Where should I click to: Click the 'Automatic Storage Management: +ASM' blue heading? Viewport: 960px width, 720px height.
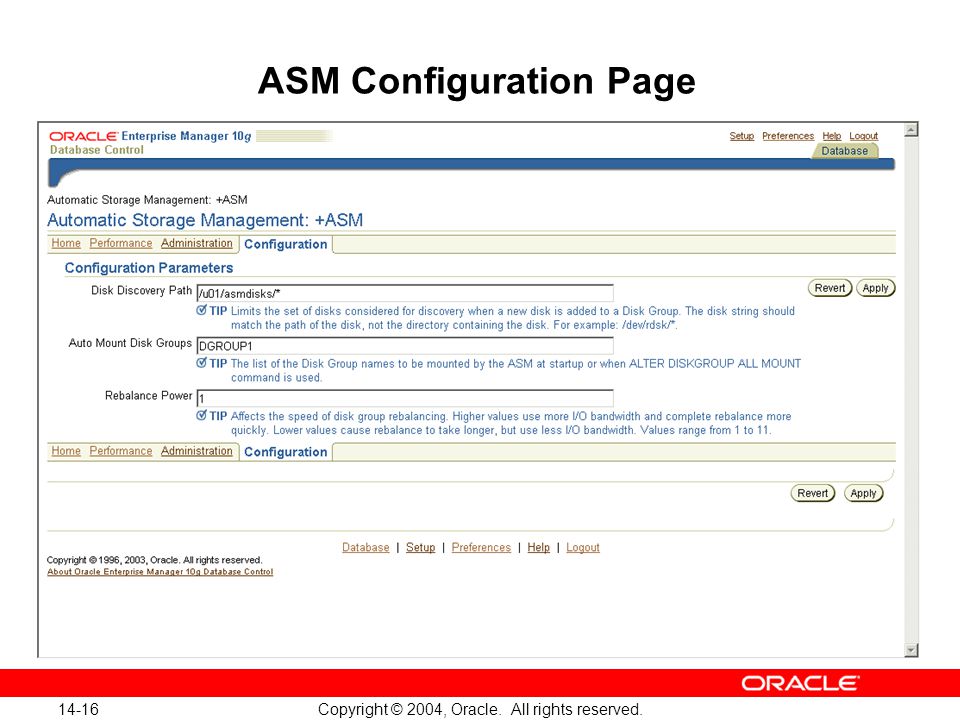(205, 220)
